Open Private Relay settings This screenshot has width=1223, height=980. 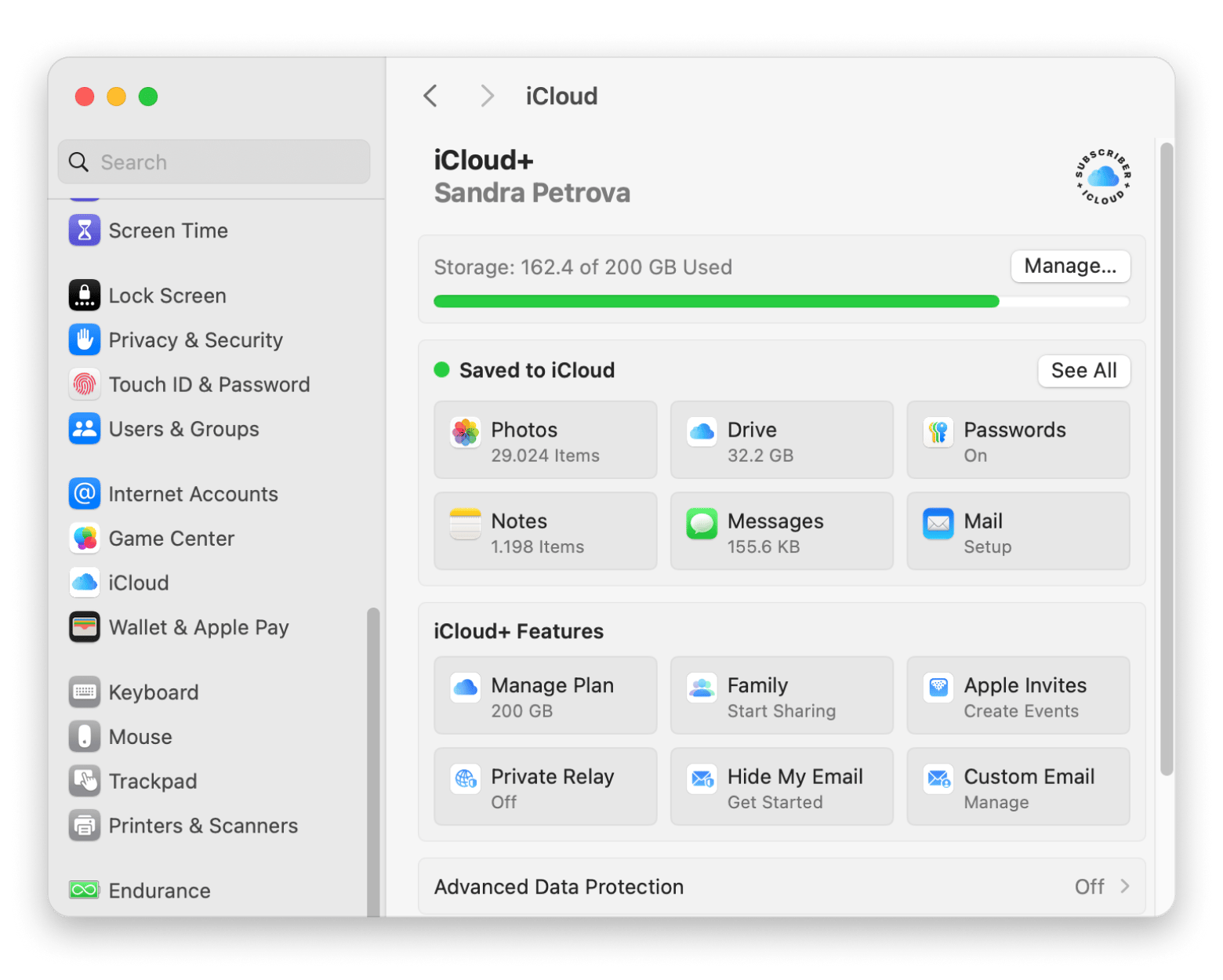pyautogui.click(x=545, y=786)
